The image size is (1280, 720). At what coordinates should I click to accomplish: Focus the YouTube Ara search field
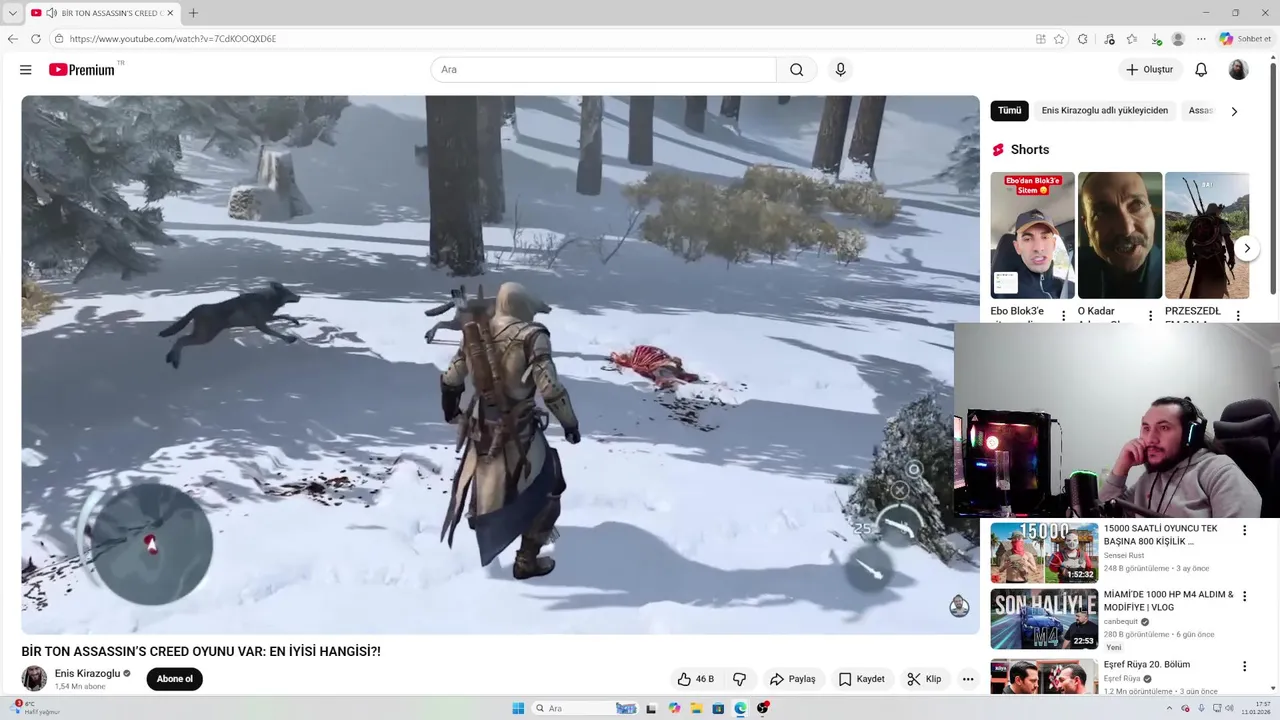click(603, 70)
